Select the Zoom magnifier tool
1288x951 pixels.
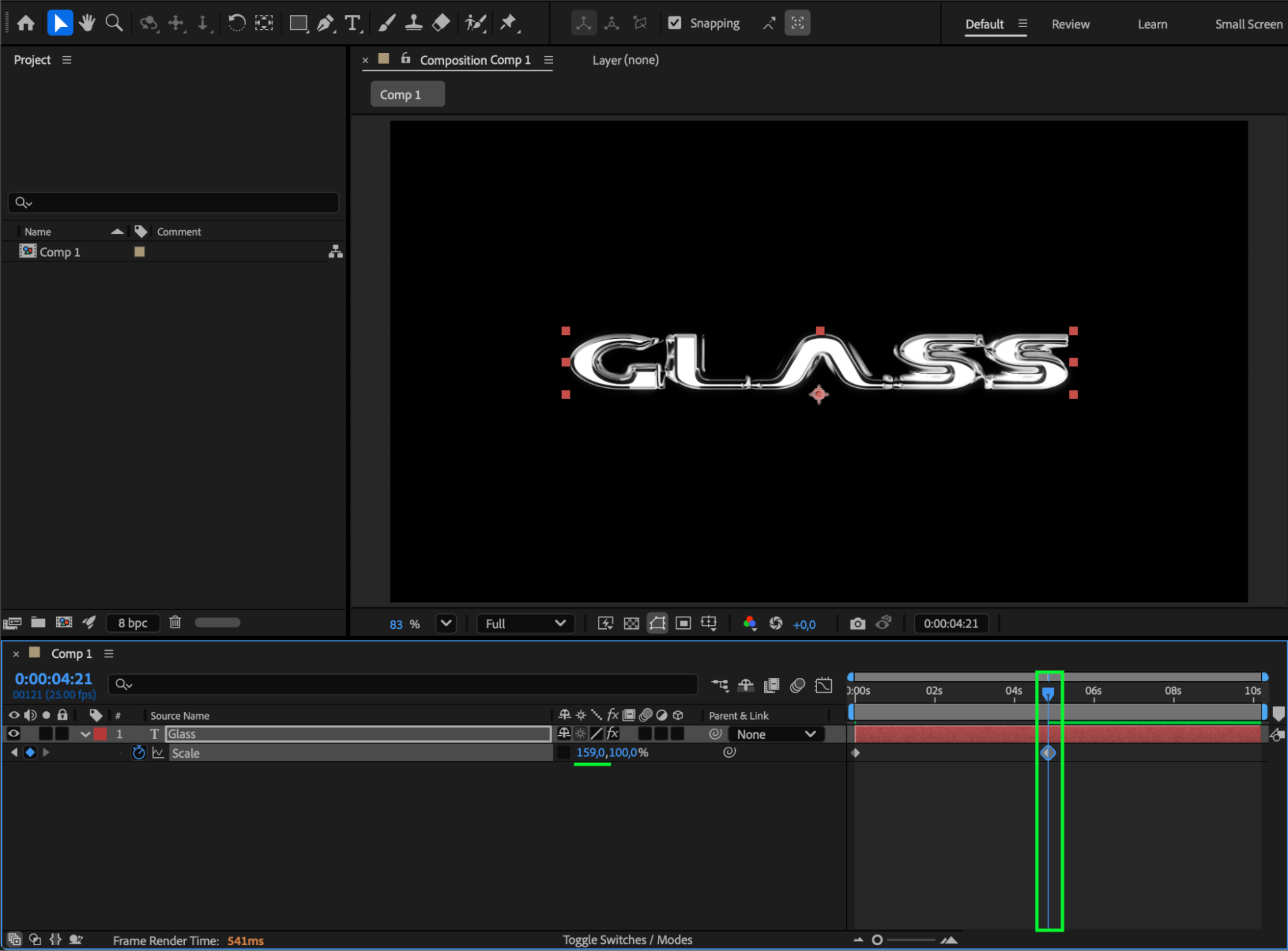click(x=114, y=24)
